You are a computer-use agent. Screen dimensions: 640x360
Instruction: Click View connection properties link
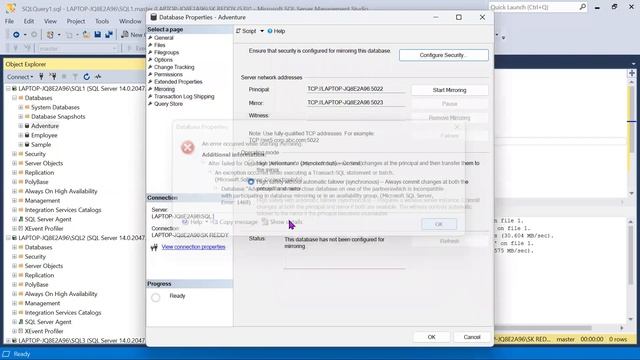pos(193,247)
